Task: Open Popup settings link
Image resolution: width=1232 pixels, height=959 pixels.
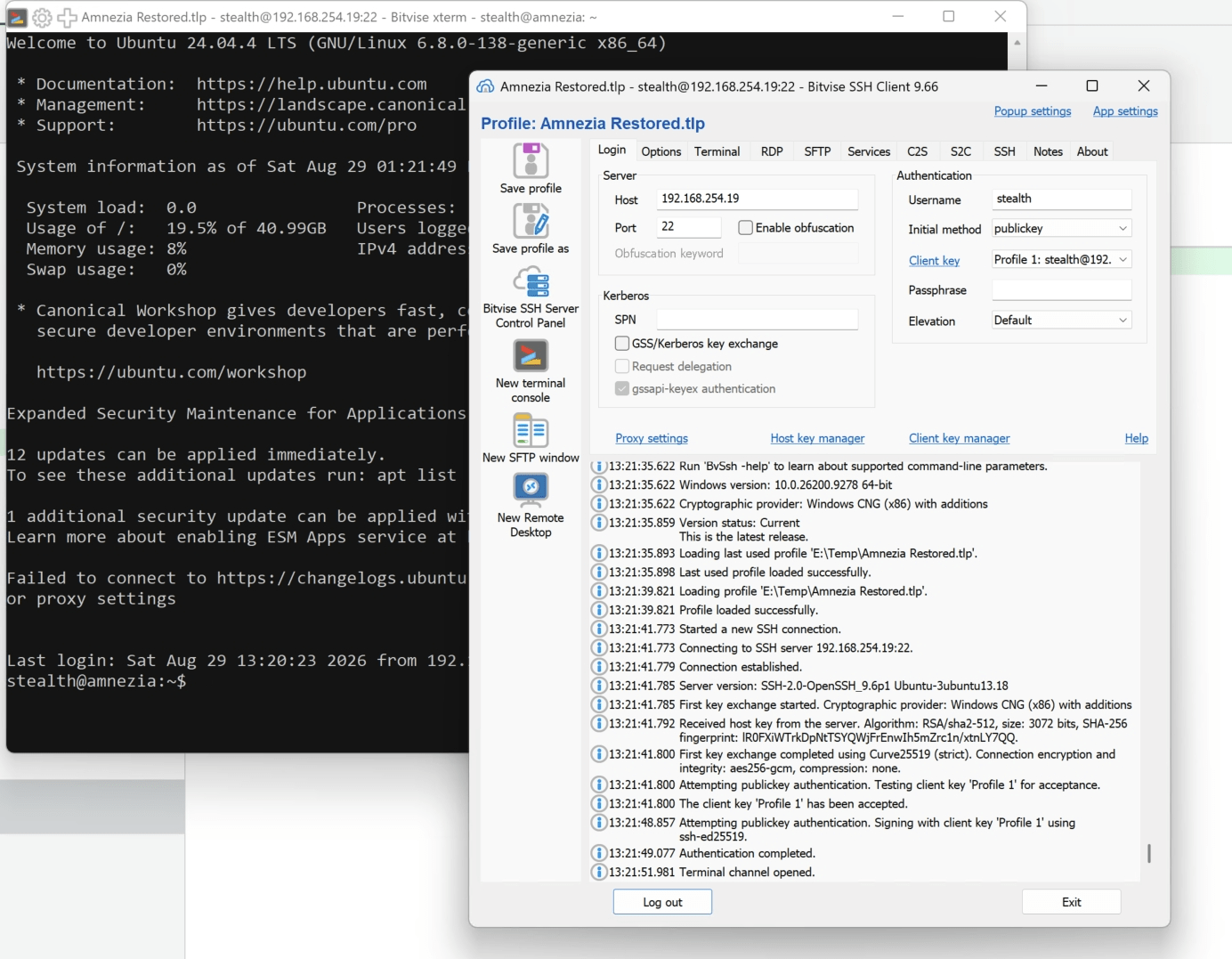Action: click(1033, 111)
